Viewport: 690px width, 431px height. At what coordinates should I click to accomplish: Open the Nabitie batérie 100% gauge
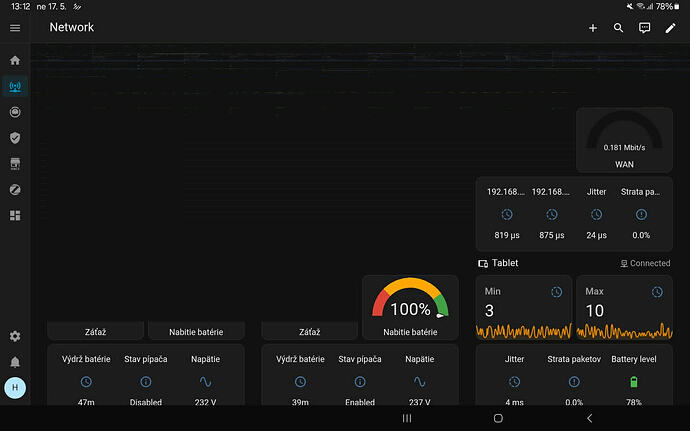point(410,308)
